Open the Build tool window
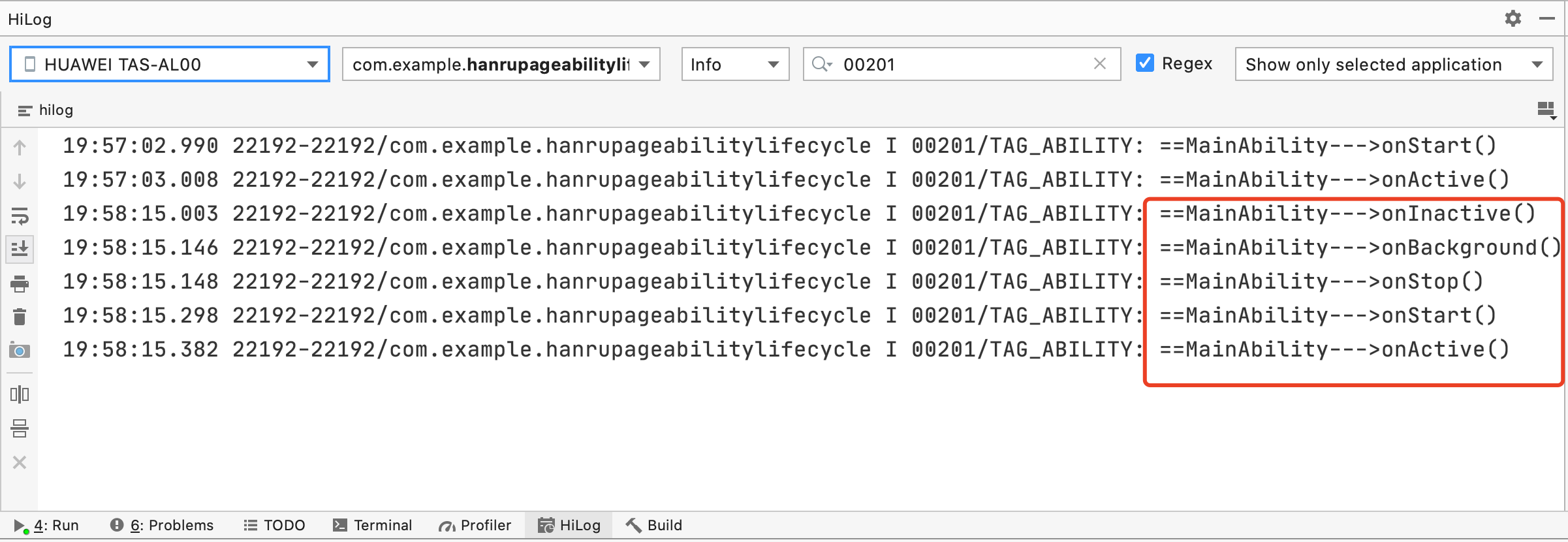The image size is (1568, 542). tap(654, 525)
